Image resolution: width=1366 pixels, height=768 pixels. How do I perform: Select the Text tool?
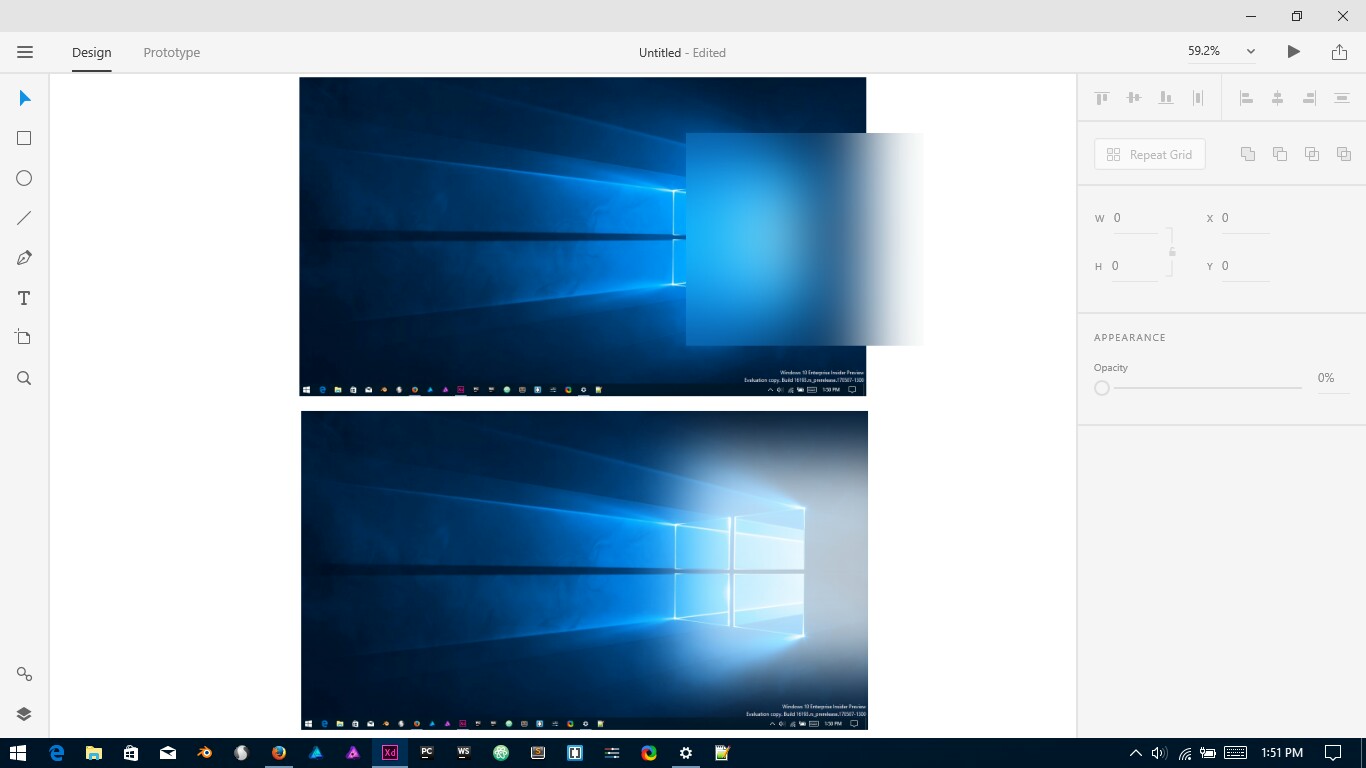click(24, 298)
